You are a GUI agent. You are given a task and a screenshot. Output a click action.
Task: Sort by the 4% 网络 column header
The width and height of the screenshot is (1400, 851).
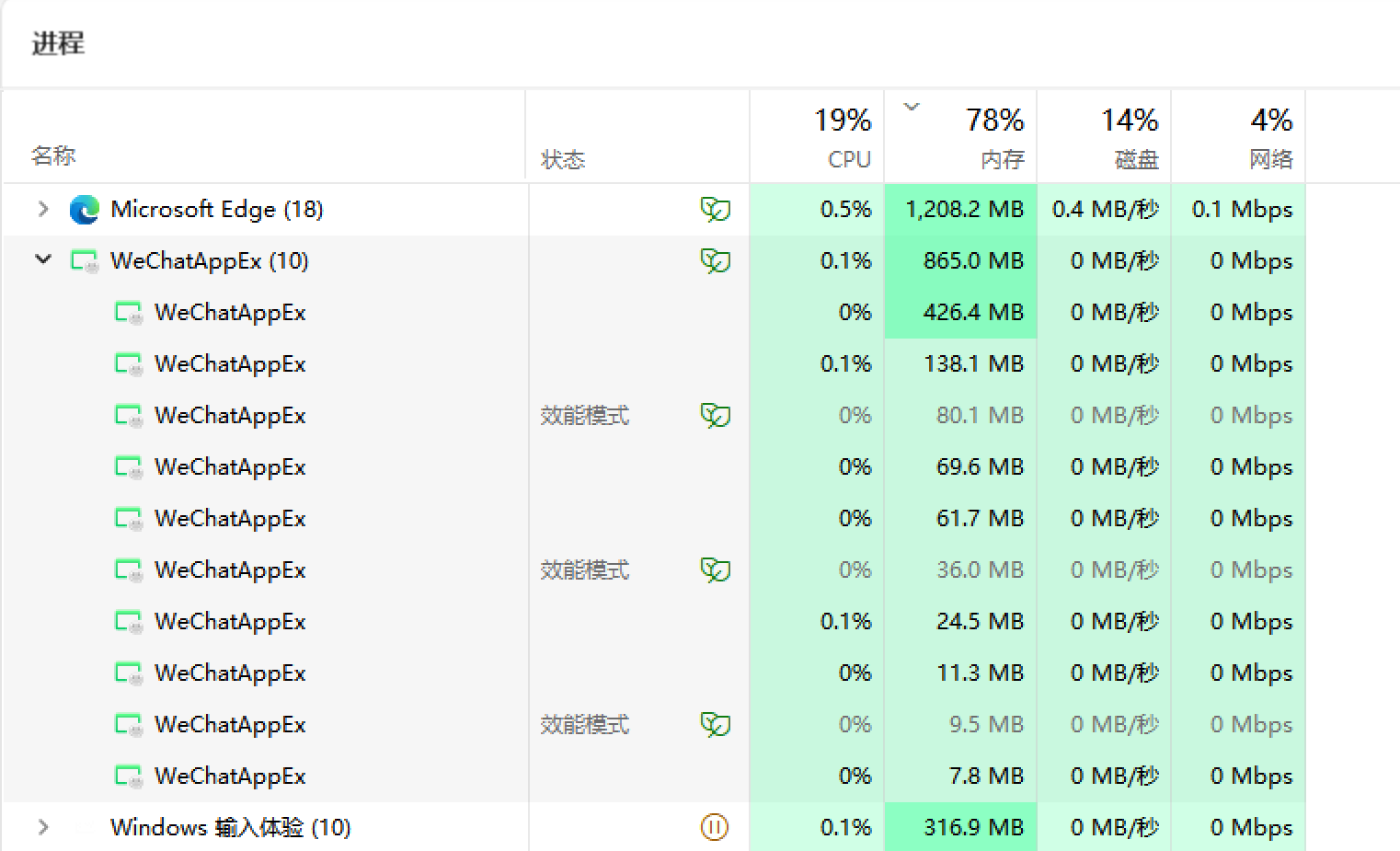[x=1238, y=136]
